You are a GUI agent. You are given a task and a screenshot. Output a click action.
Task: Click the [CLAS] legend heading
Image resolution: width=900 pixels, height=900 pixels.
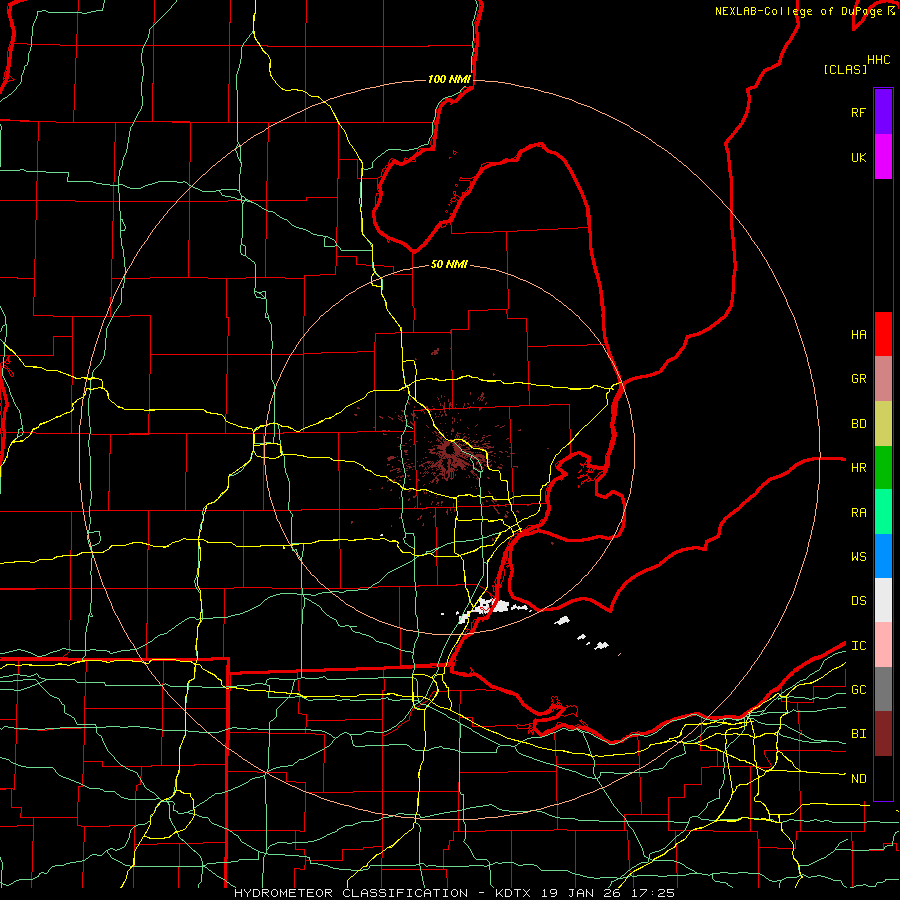click(845, 70)
